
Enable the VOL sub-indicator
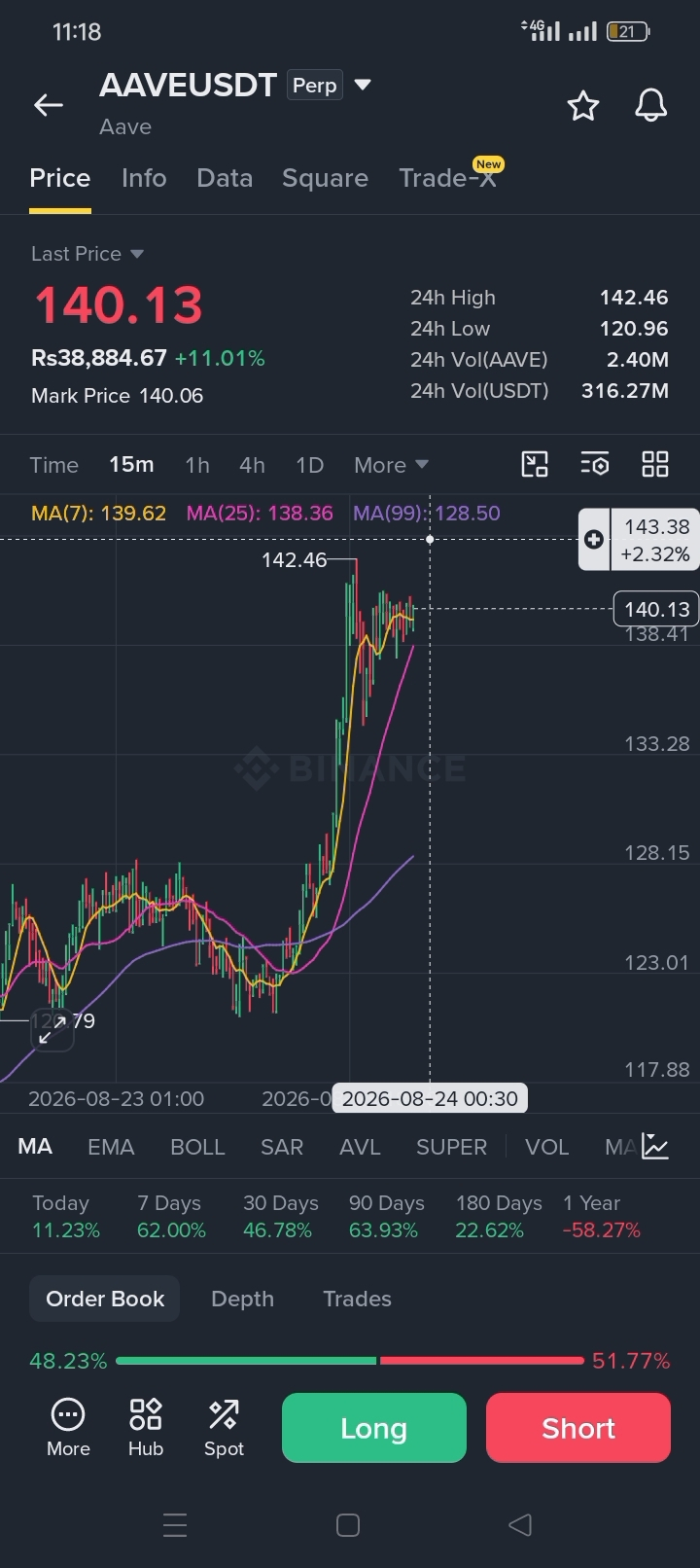pos(546,1147)
